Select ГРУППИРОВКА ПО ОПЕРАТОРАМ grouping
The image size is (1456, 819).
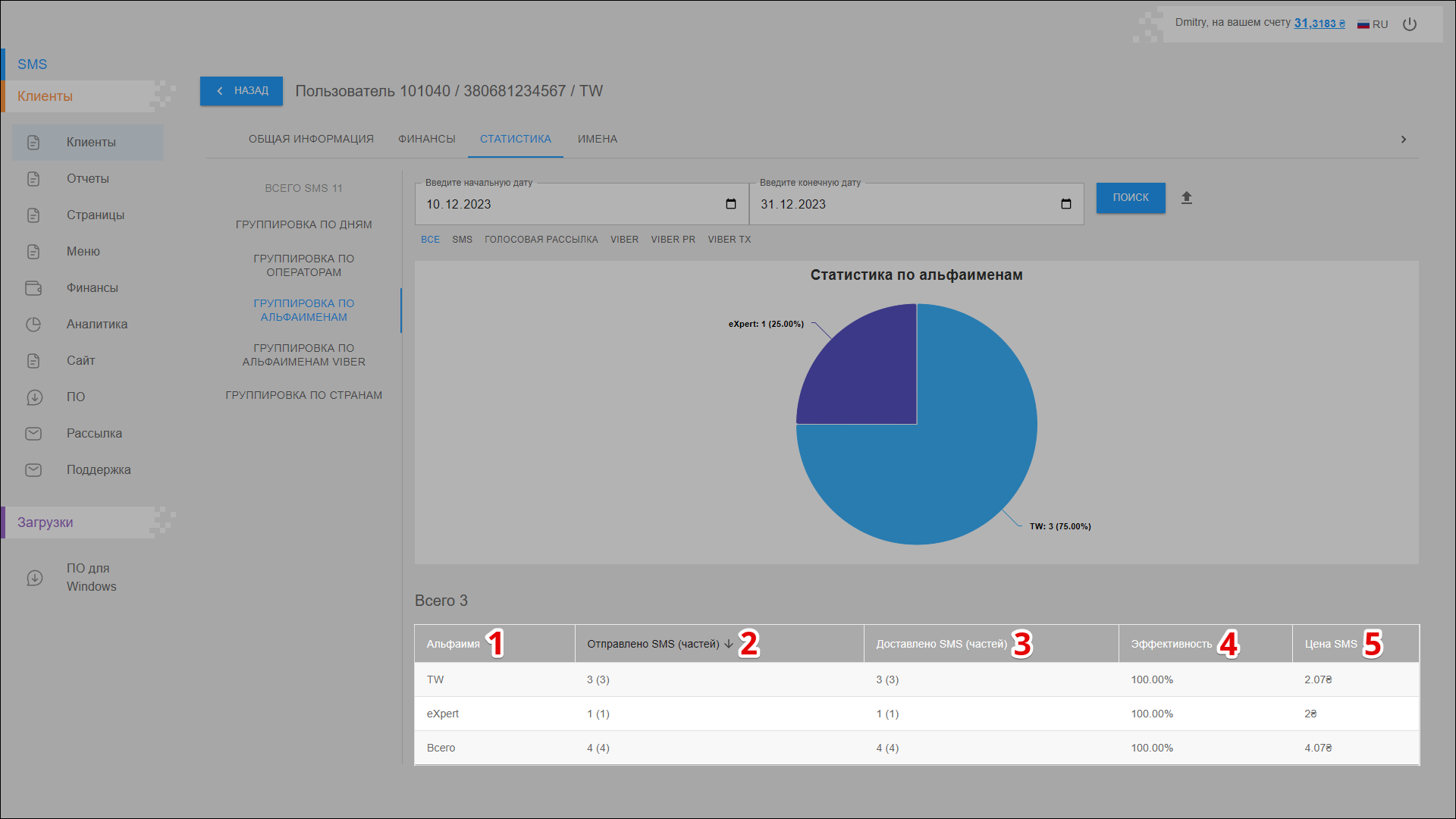[304, 265]
